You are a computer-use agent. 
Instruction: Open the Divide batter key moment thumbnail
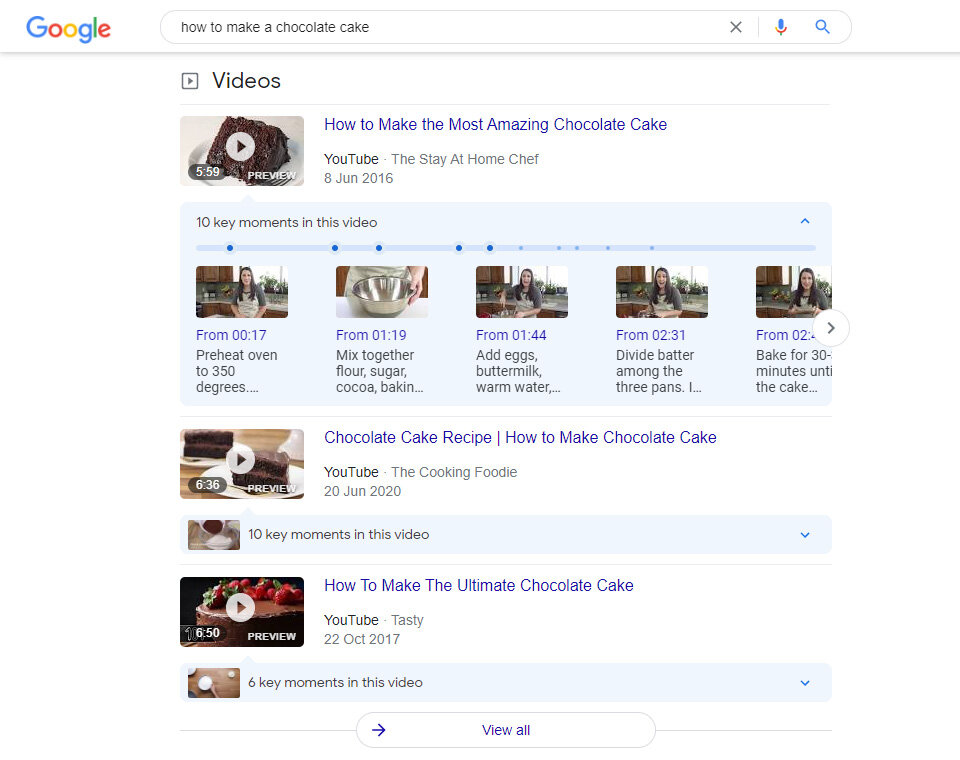pyautogui.click(x=662, y=292)
